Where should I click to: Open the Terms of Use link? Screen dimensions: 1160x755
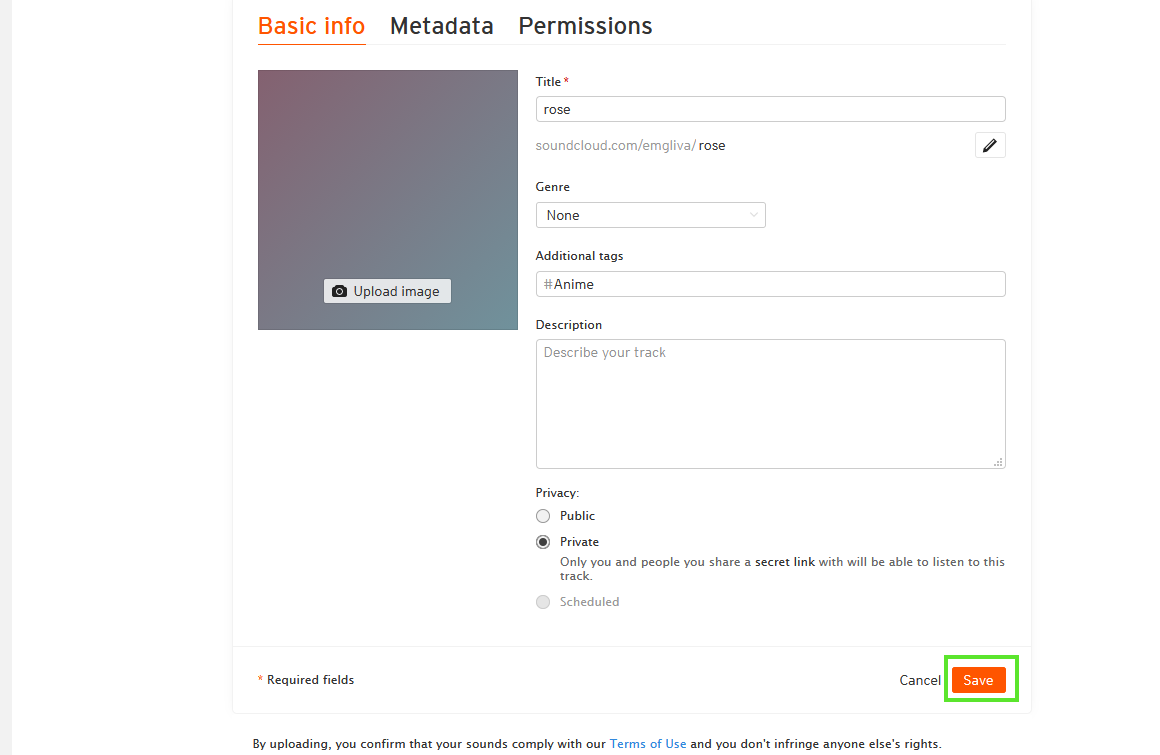[x=648, y=744]
